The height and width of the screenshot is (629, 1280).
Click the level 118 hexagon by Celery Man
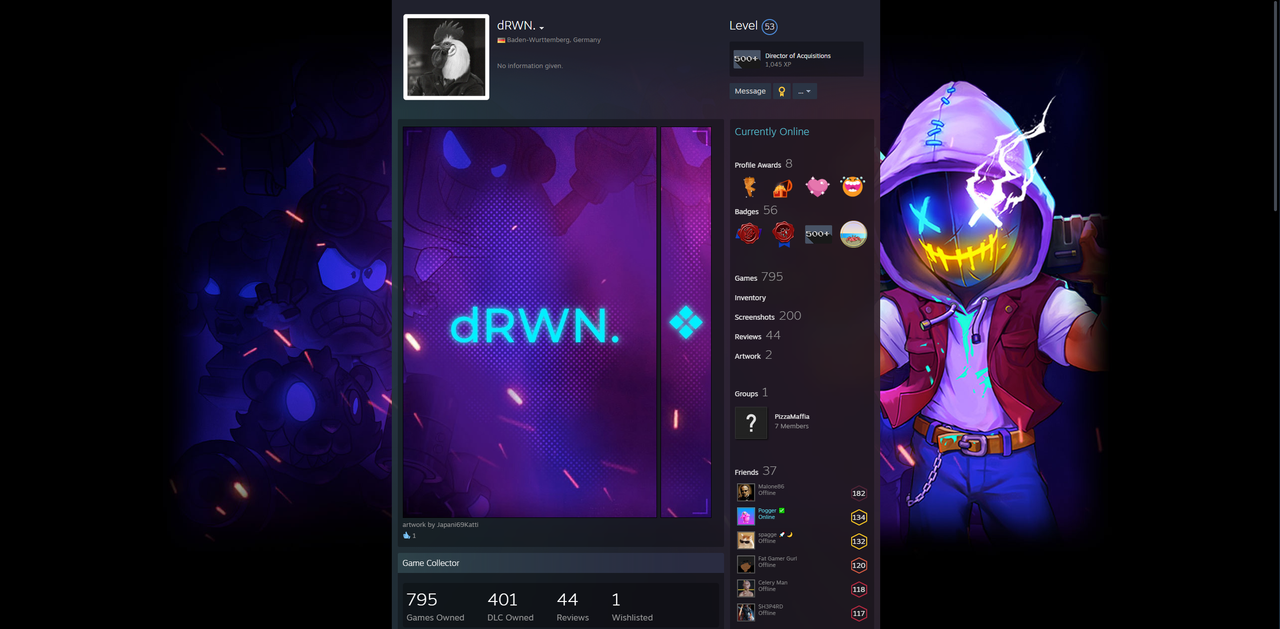pos(858,589)
